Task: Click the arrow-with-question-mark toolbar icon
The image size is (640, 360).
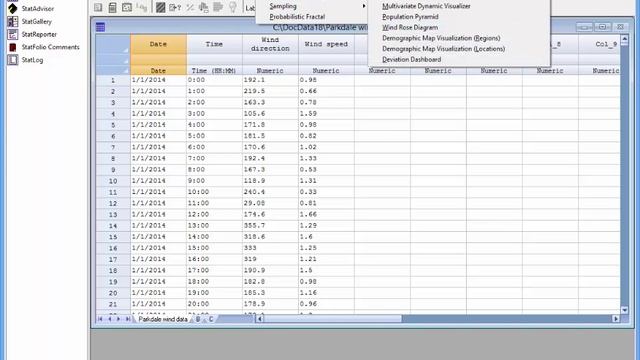Action: pos(175,7)
